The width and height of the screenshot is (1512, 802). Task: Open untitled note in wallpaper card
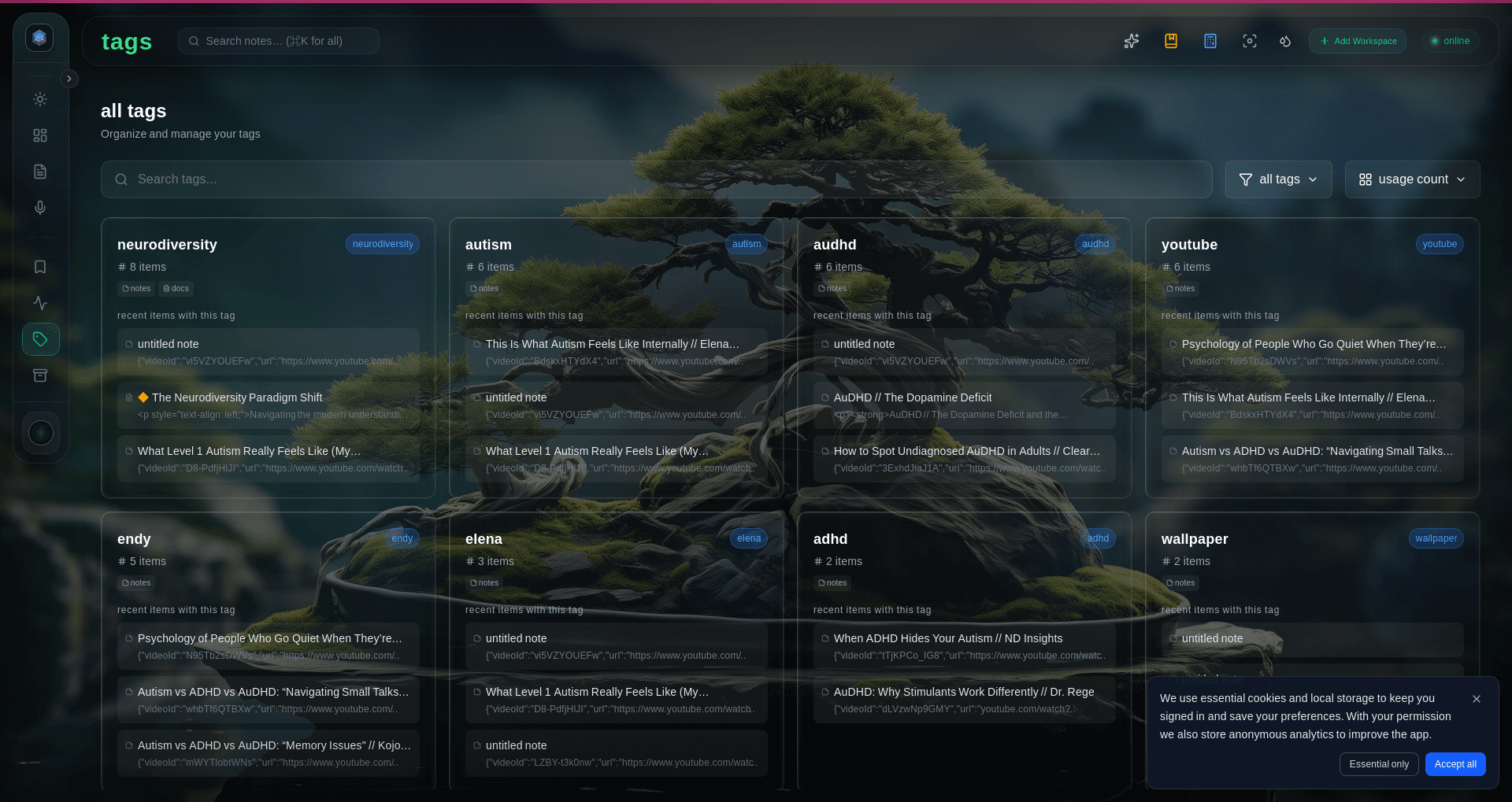pyautogui.click(x=1313, y=640)
